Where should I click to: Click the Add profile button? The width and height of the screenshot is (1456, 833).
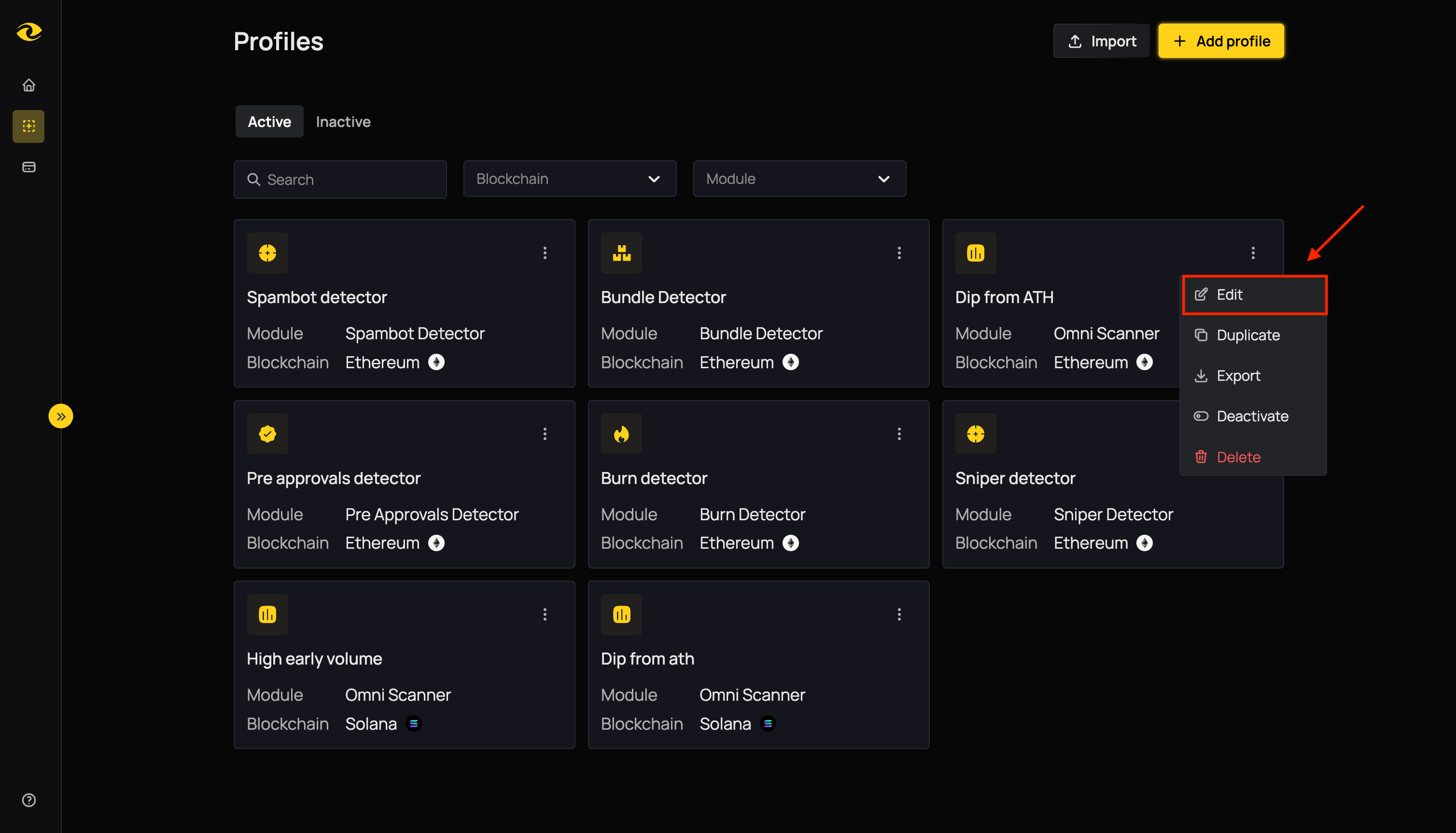point(1221,41)
